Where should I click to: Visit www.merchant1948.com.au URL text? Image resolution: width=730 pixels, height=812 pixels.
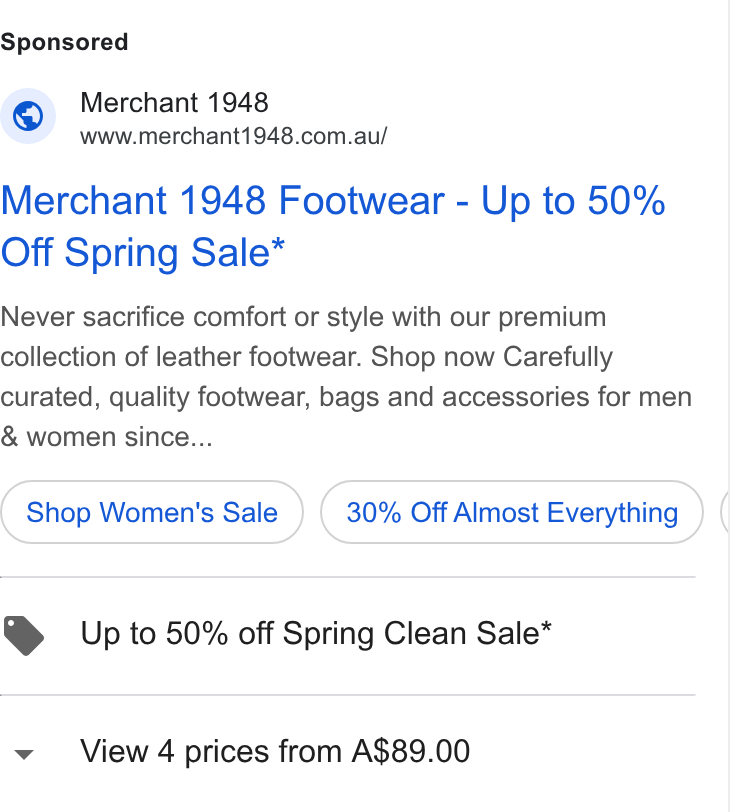click(x=233, y=136)
